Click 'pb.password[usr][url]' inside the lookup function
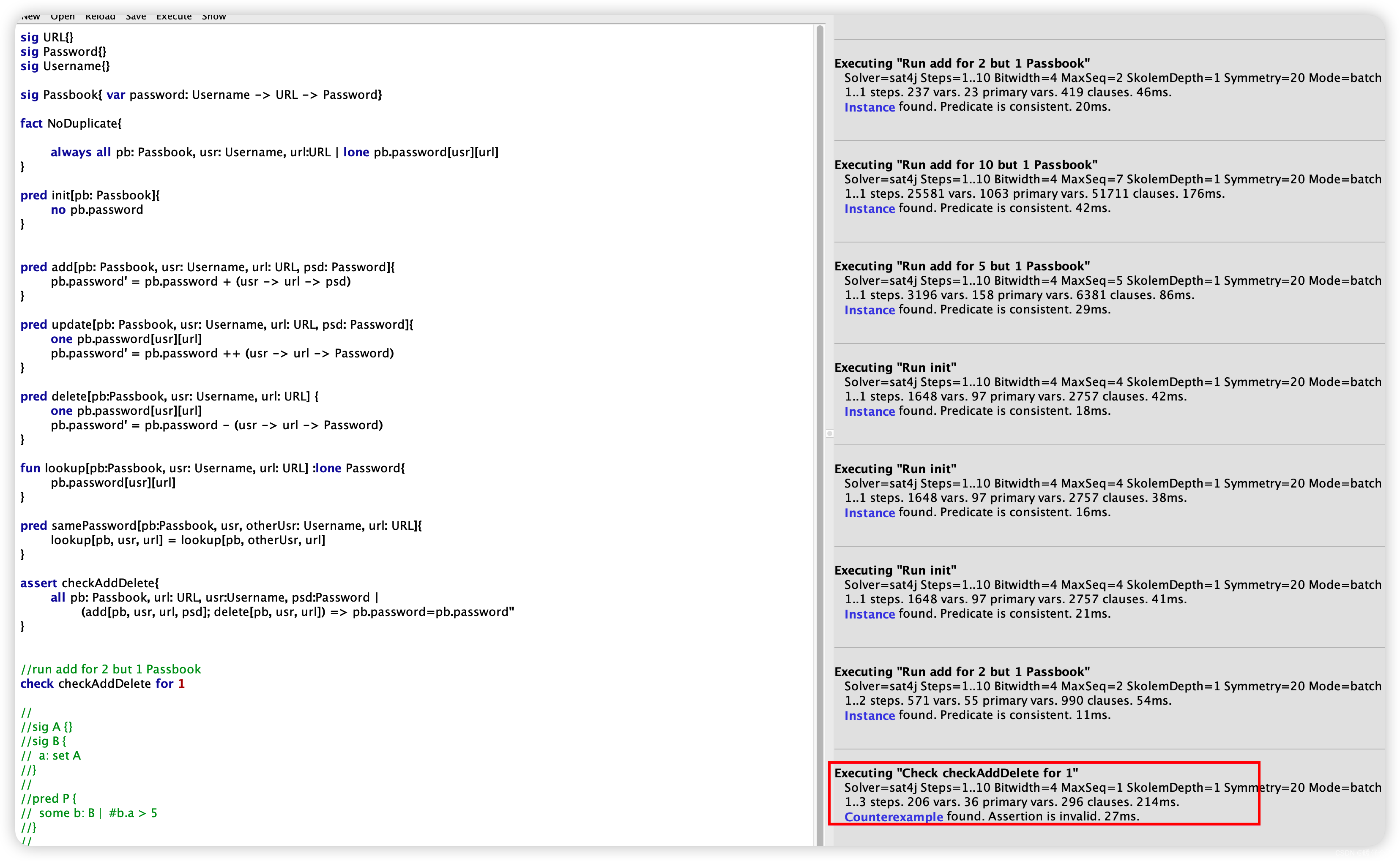The width and height of the screenshot is (1400, 861). point(113,482)
